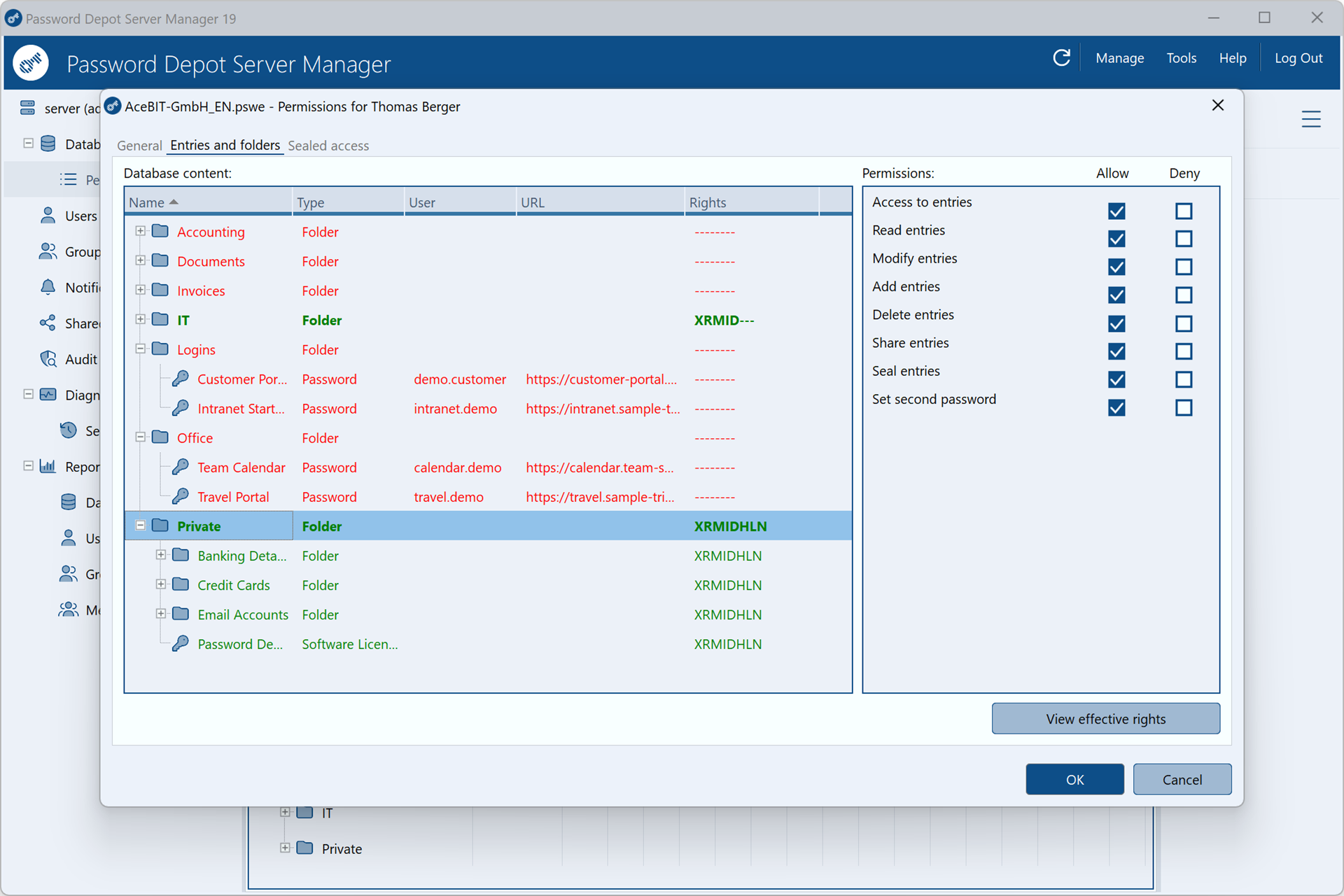Collapse the Reports node in sidebar

pos(28,465)
